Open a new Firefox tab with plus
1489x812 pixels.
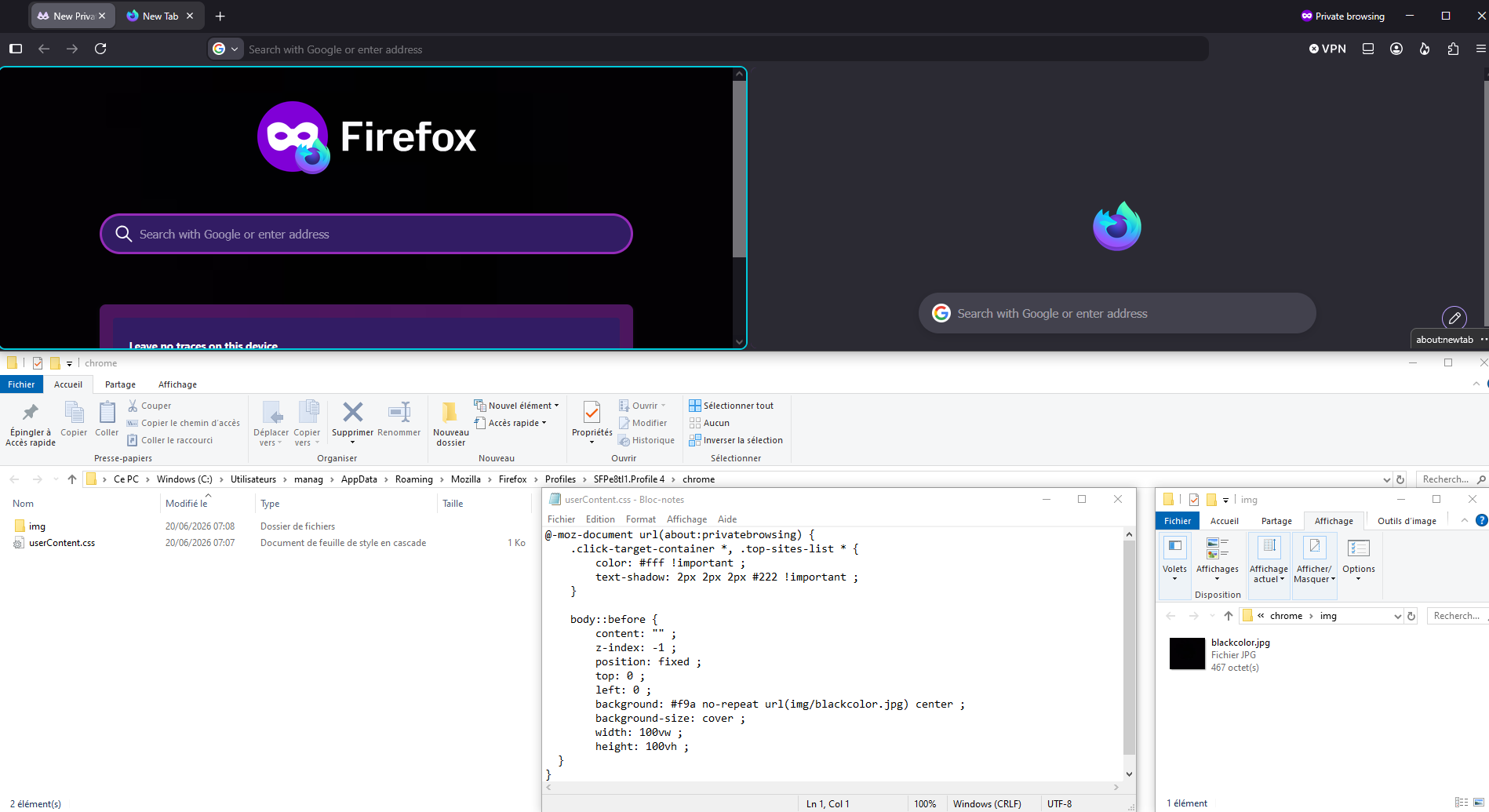tap(220, 16)
